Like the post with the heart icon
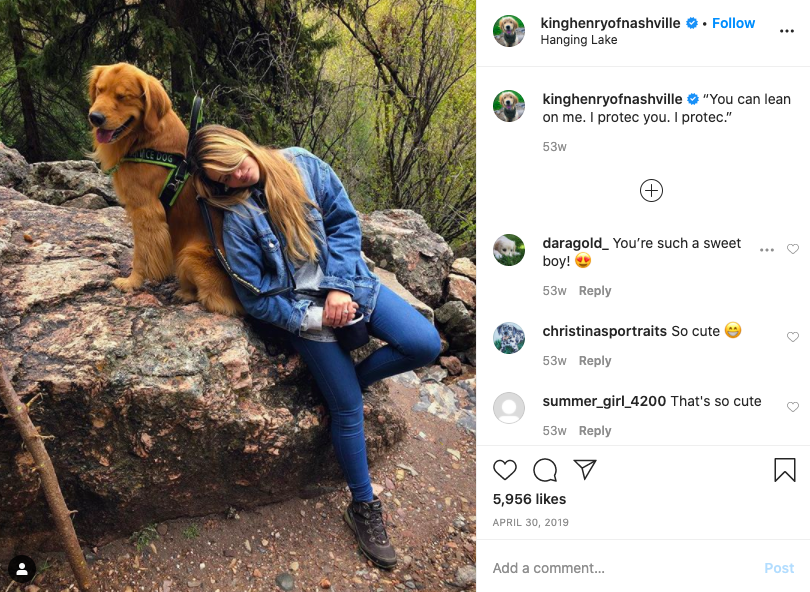The width and height of the screenshot is (810, 592). point(505,470)
